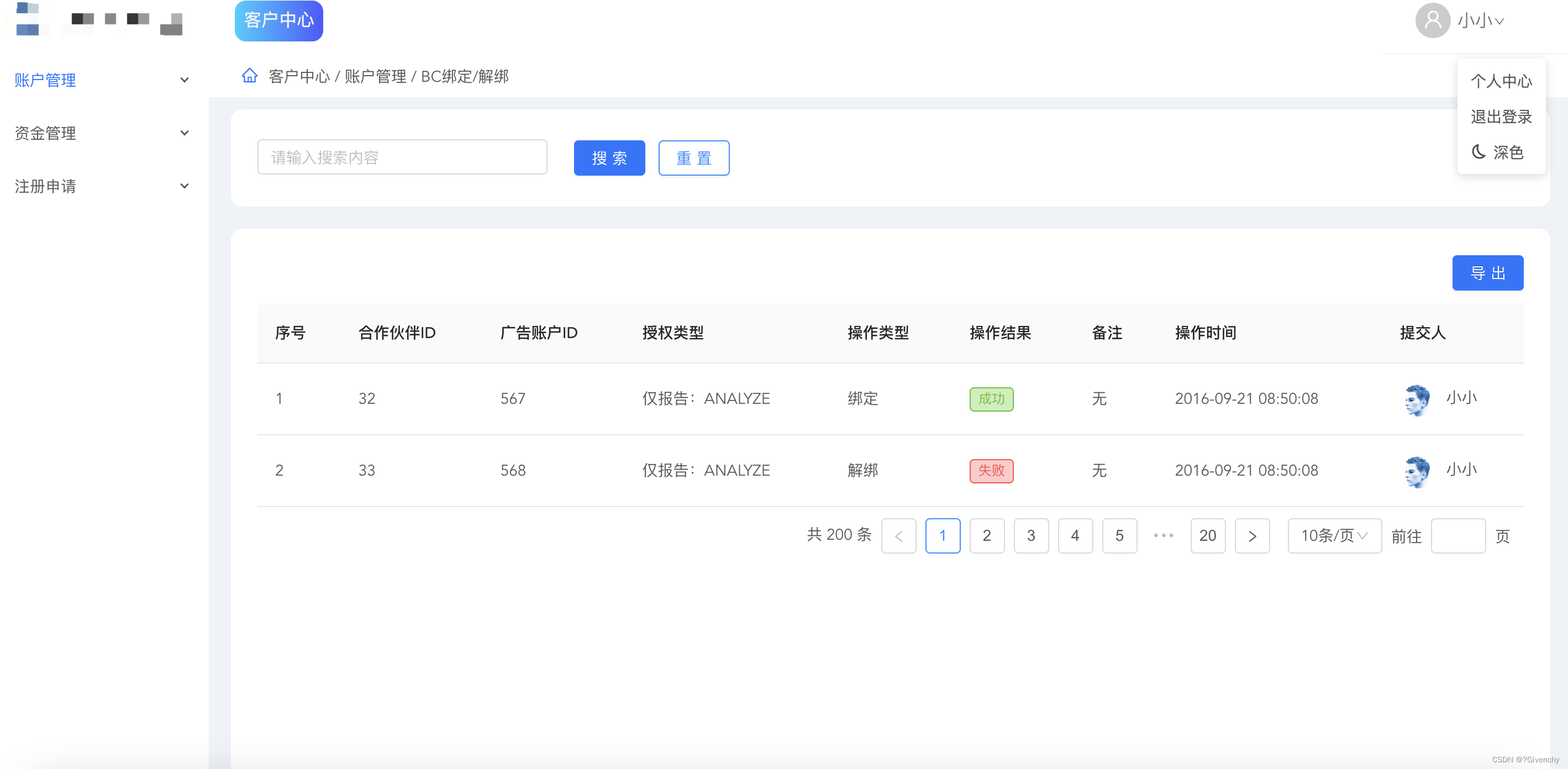Click the operation time in row 2

point(1246,471)
